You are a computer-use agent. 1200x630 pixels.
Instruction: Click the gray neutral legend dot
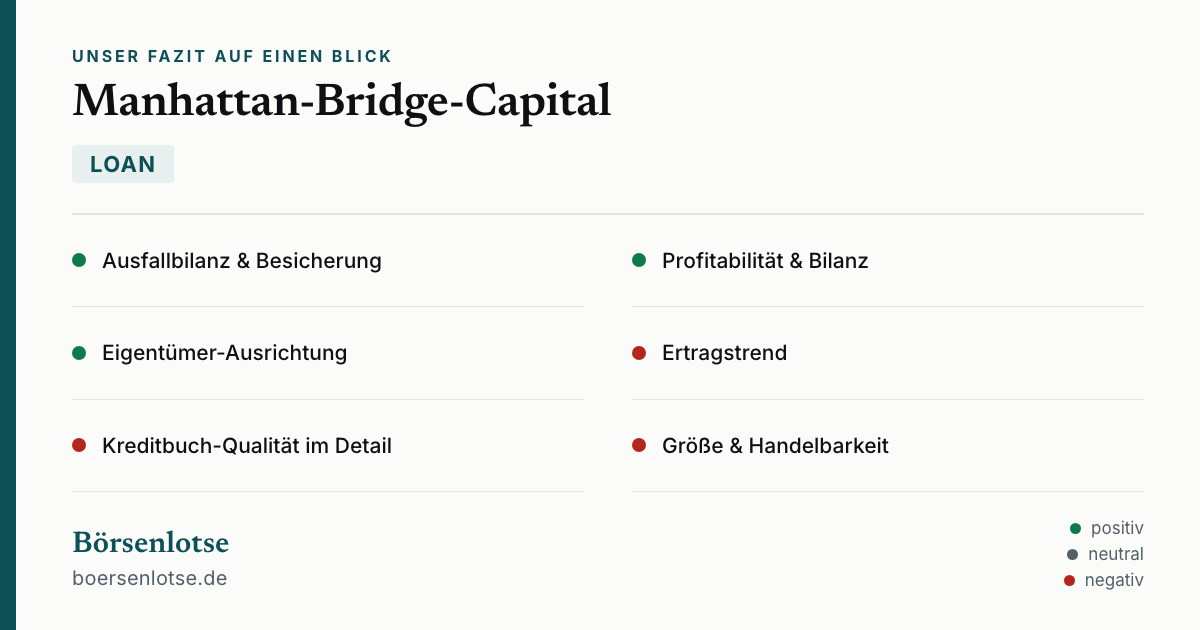pos(1073,554)
